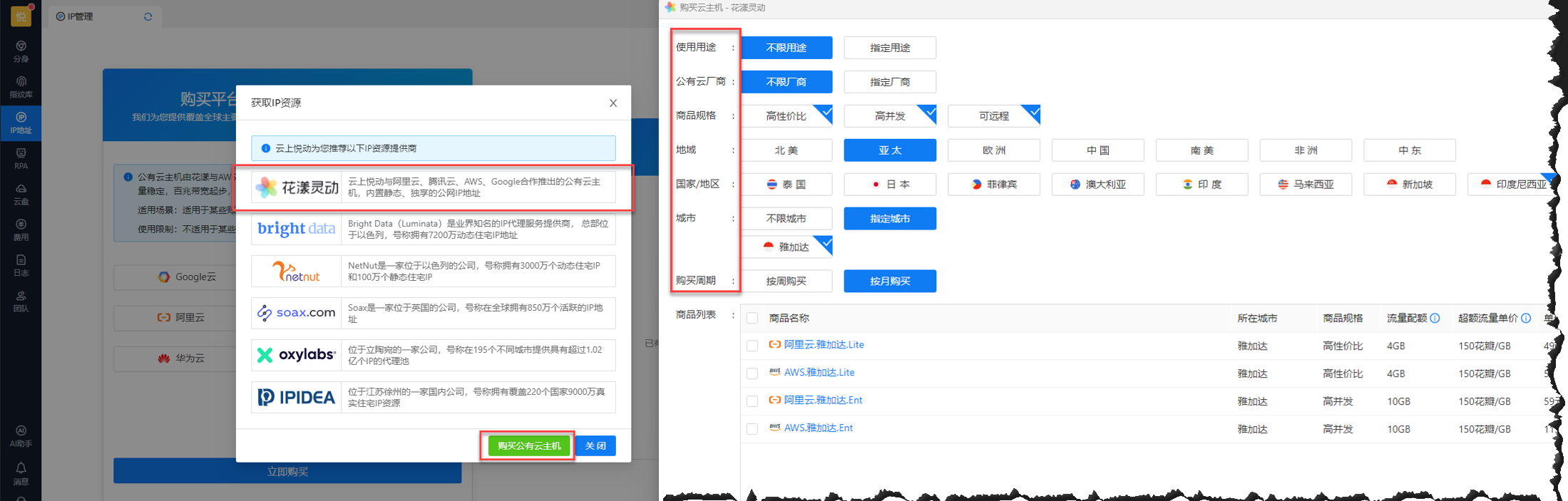Pick 菲律宾 as the country
This screenshot has width=1568, height=501.
point(994,185)
